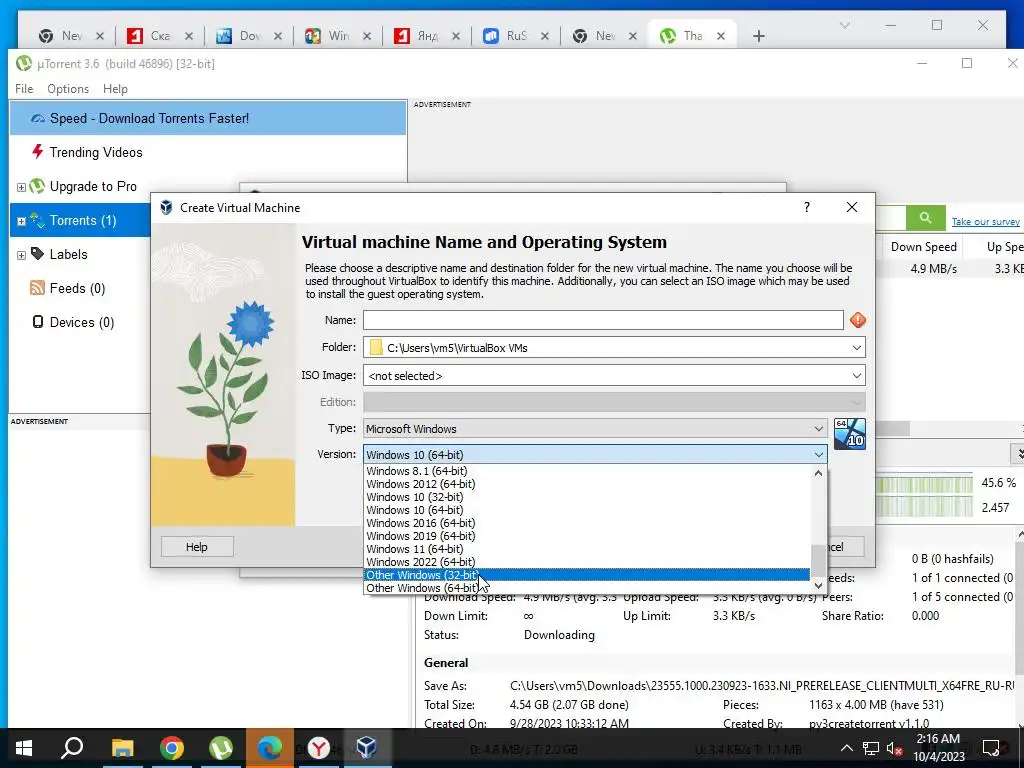The width and height of the screenshot is (1024, 768).
Task: Select Speed - Download Torrents Faster item
Action: [x=208, y=118]
